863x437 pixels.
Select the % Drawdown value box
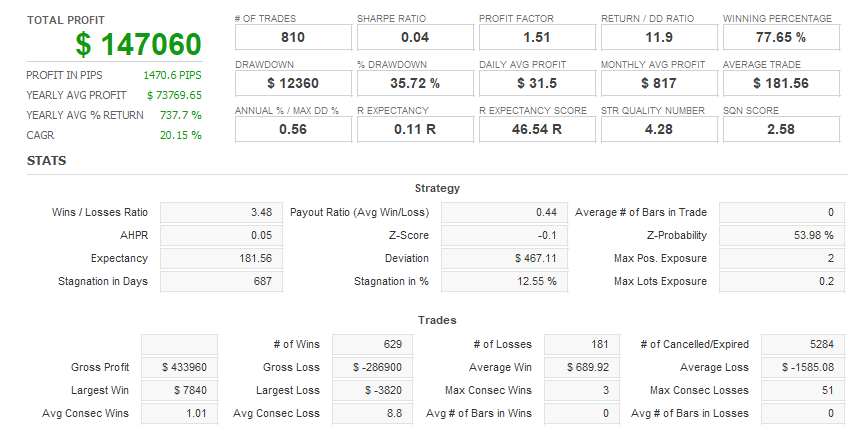click(x=415, y=83)
